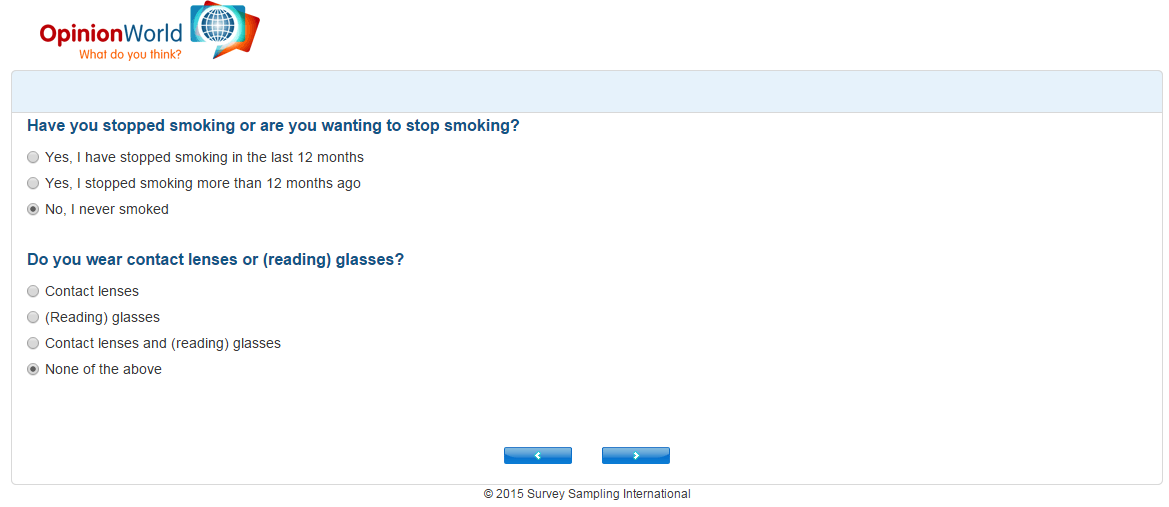The width and height of the screenshot is (1169, 507).
Task: Select the 'None of the above' radio button
Action: click(33, 369)
